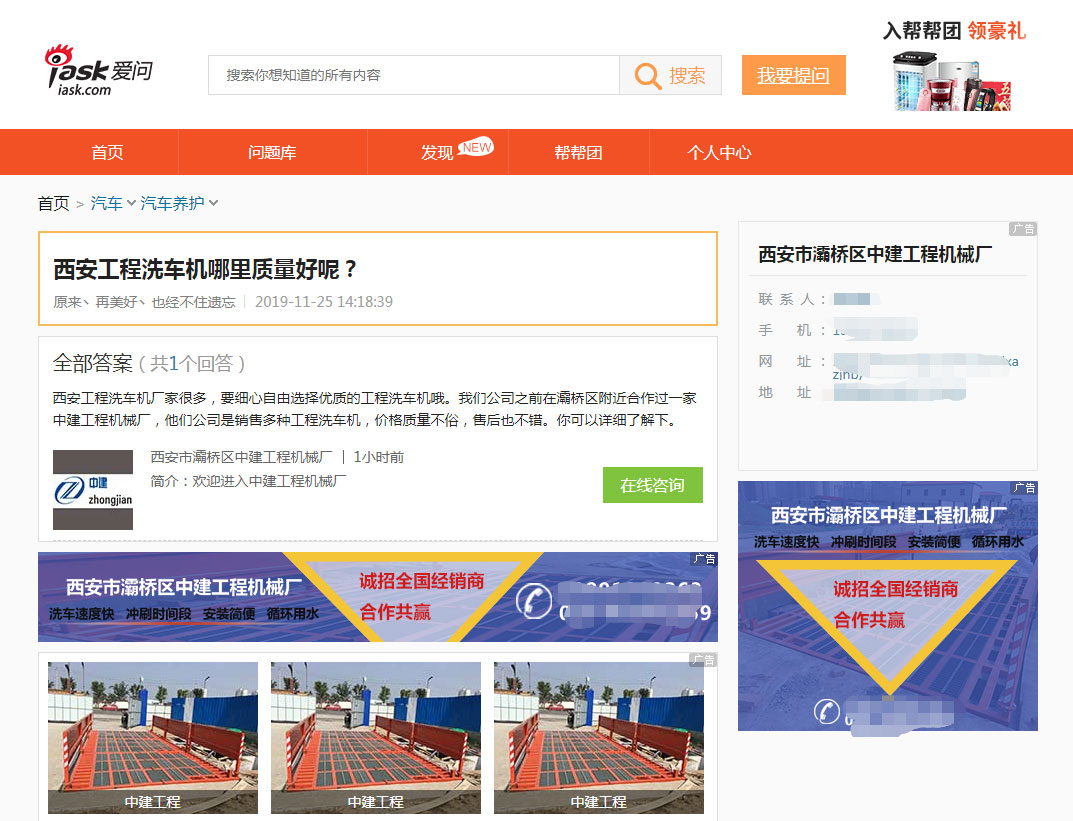Click 广告 tag above product photos

click(703, 660)
